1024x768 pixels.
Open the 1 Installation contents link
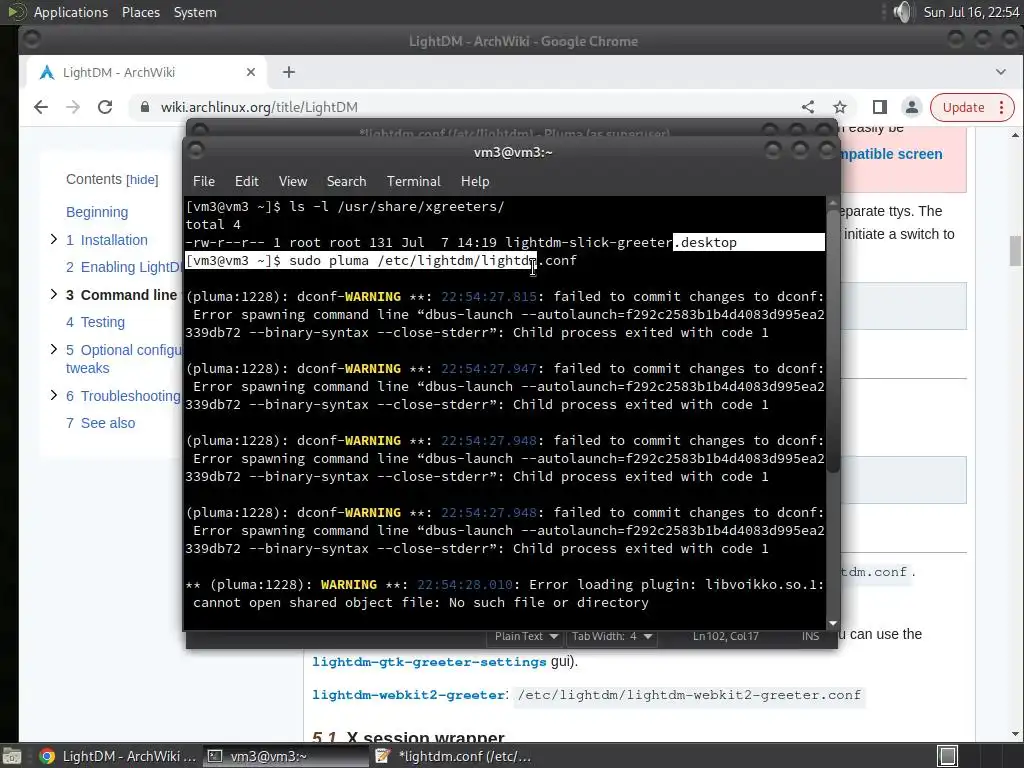click(106, 240)
